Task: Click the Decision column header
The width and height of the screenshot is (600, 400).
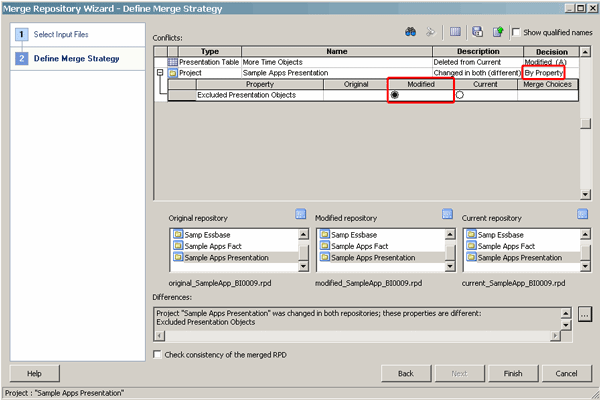Action: 552,51
